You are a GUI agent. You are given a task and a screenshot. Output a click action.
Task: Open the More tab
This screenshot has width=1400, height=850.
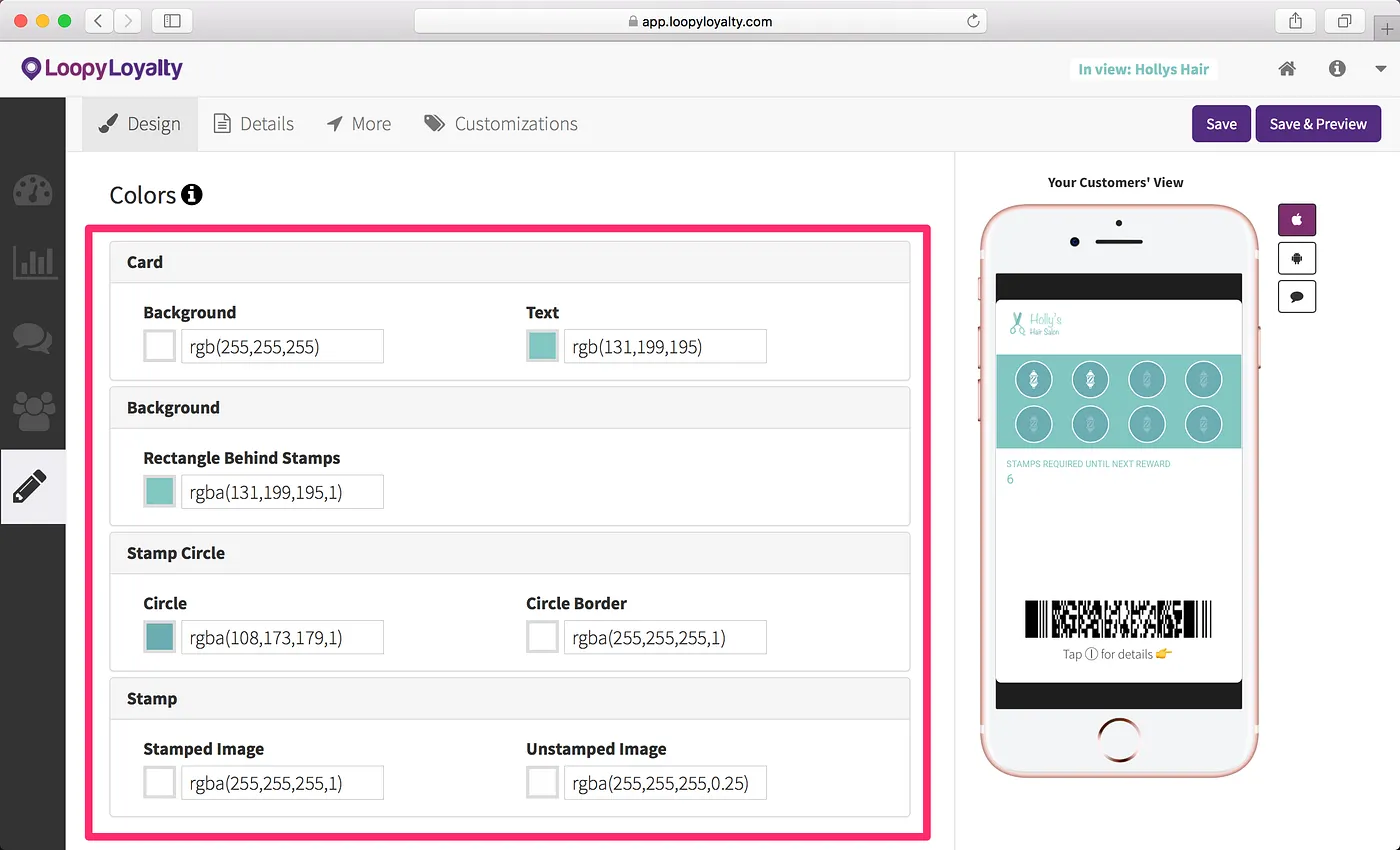click(359, 124)
